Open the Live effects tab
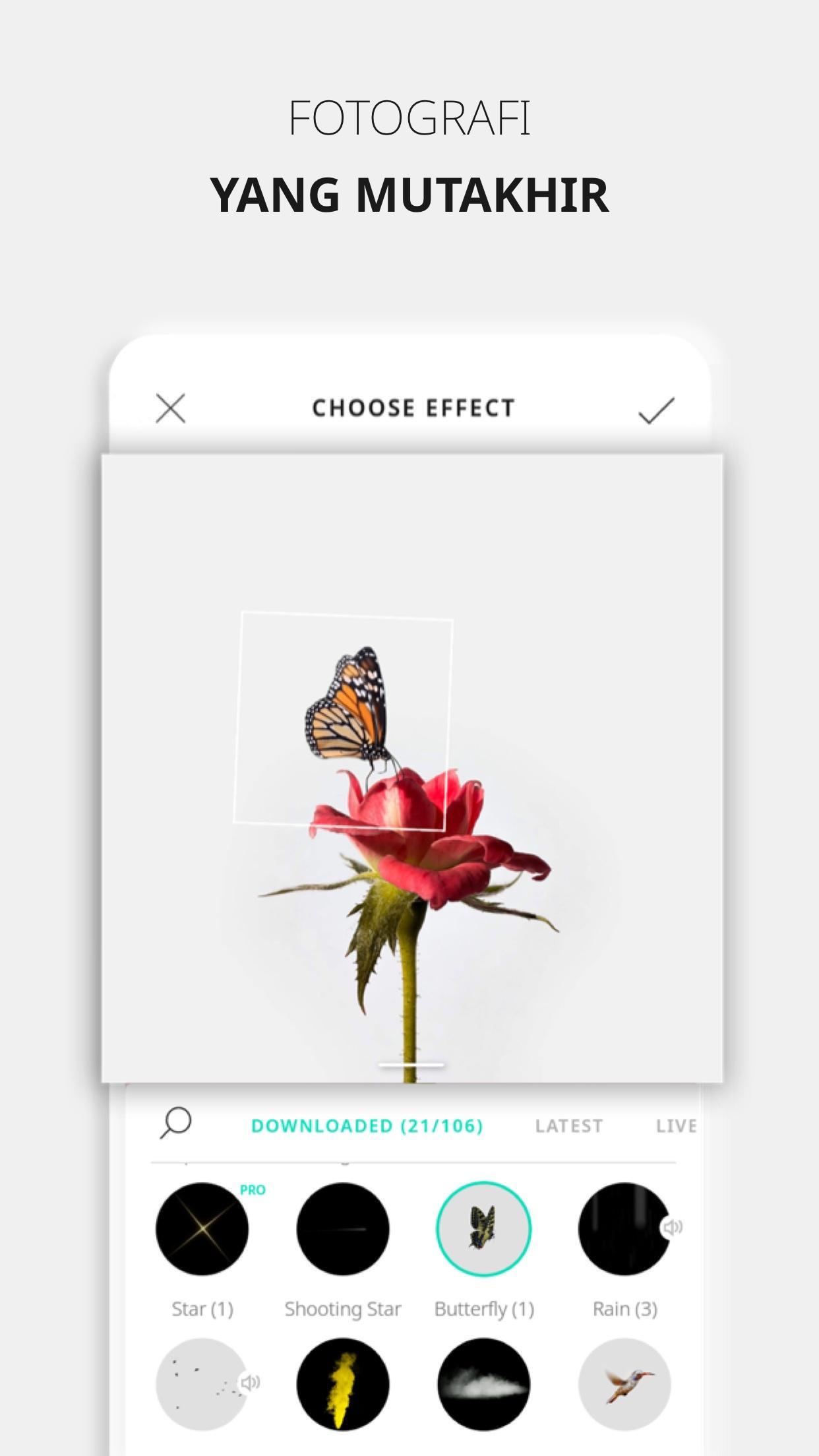Viewport: 819px width, 1456px height. coord(676,1126)
